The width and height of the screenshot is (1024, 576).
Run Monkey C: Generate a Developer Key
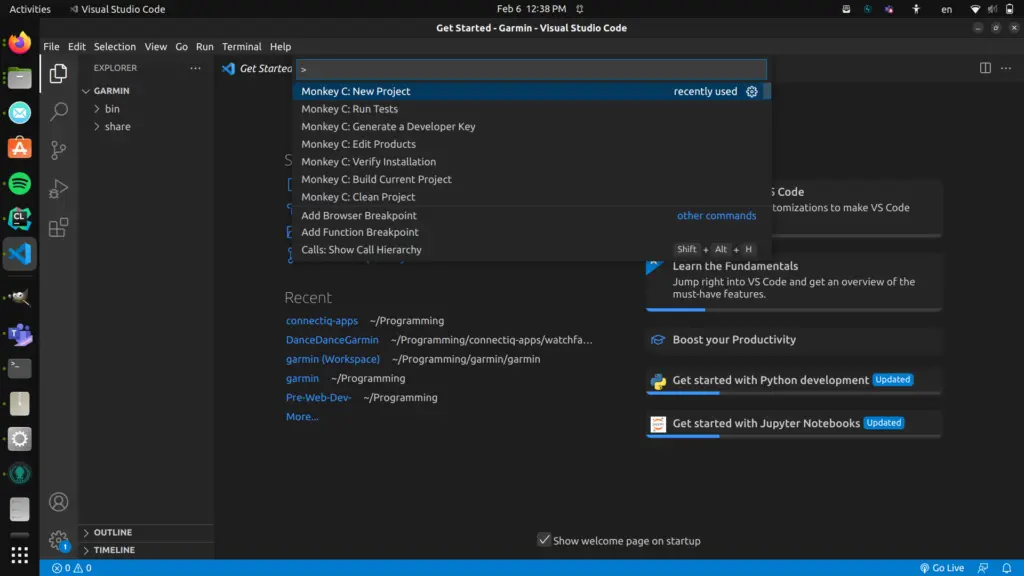point(532,127)
